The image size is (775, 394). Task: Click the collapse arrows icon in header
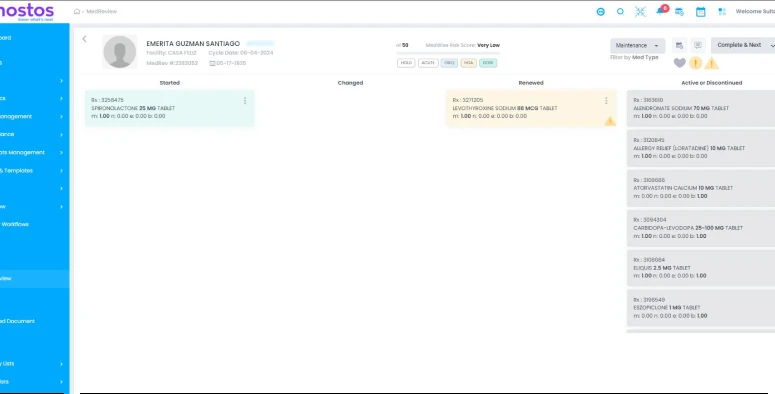(640, 12)
